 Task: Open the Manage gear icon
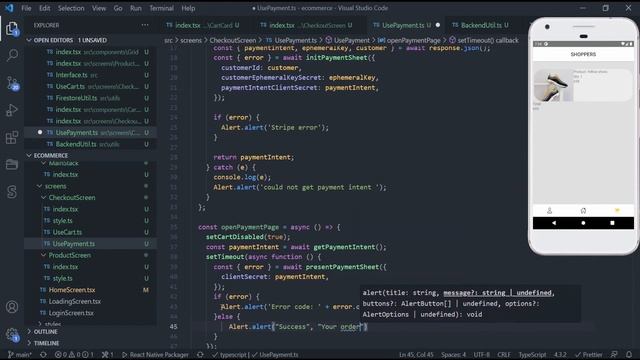click(12, 335)
